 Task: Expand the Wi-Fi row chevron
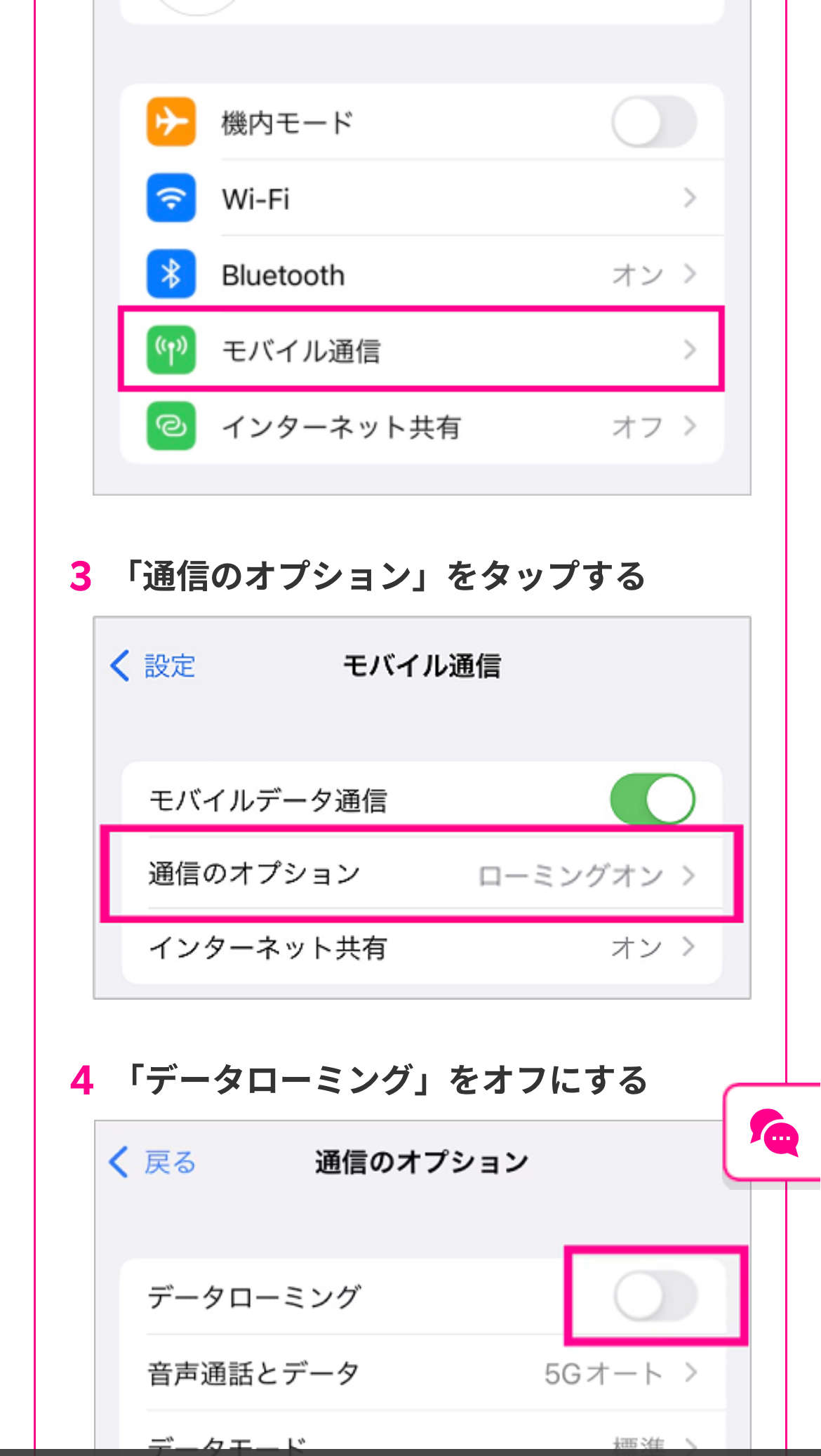690,198
